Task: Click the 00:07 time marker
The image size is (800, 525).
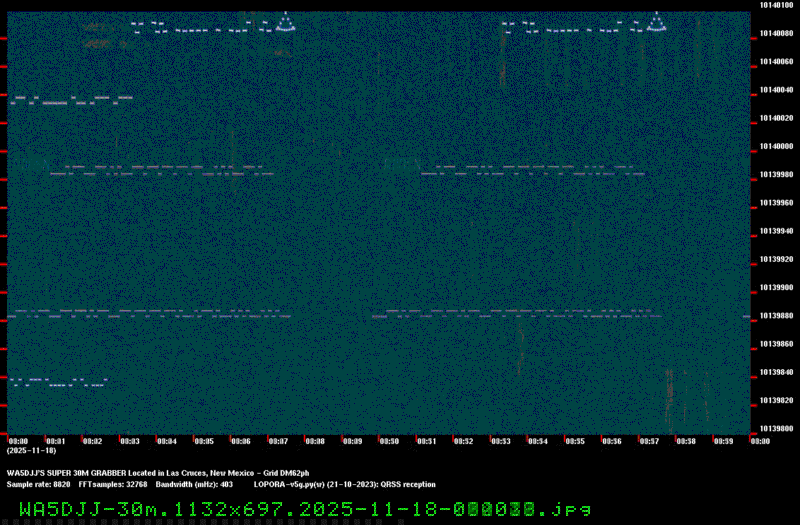Action: [278, 441]
